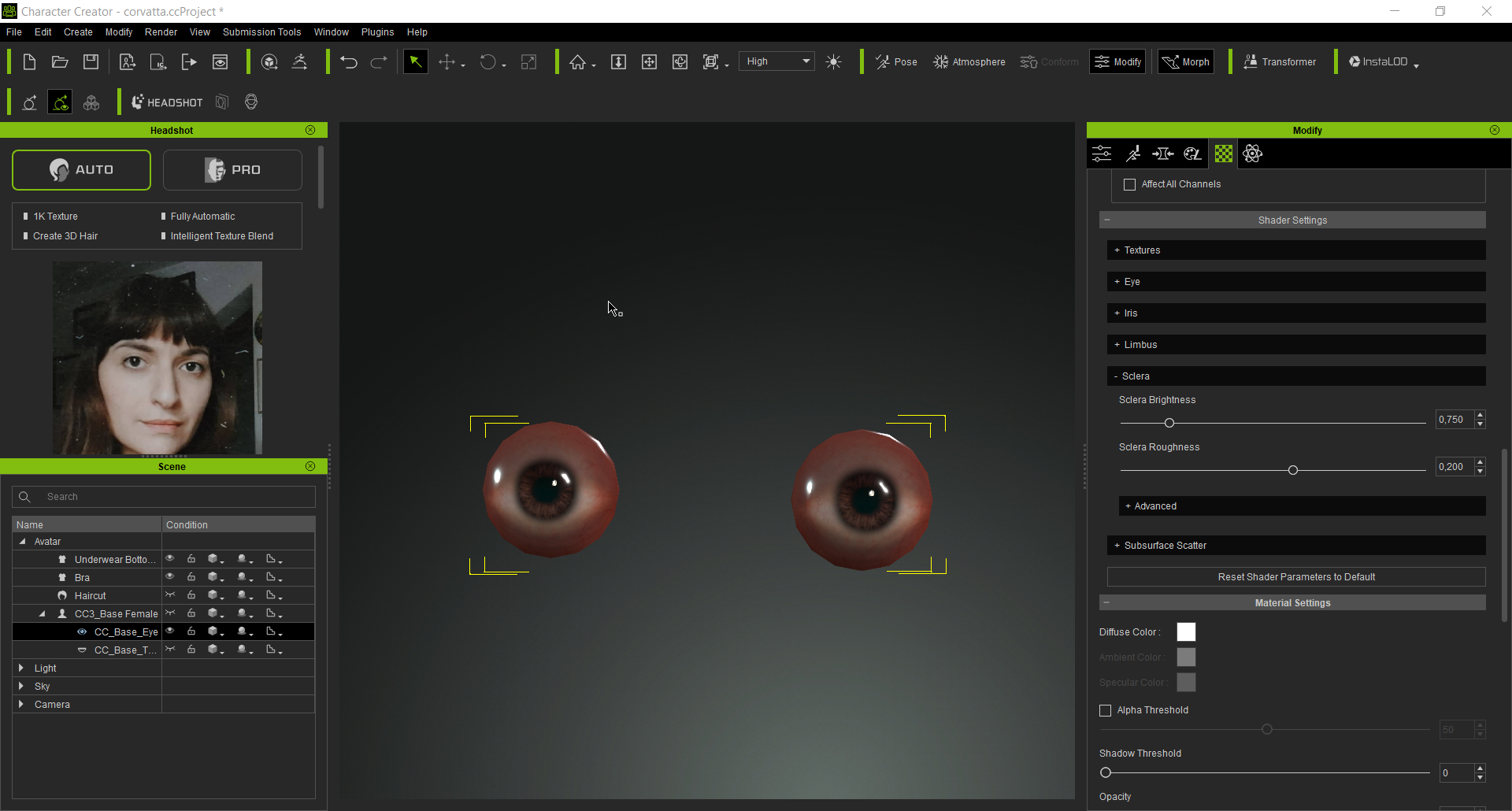The image size is (1512, 811).
Task: Open the File menu
Action: 14,32
